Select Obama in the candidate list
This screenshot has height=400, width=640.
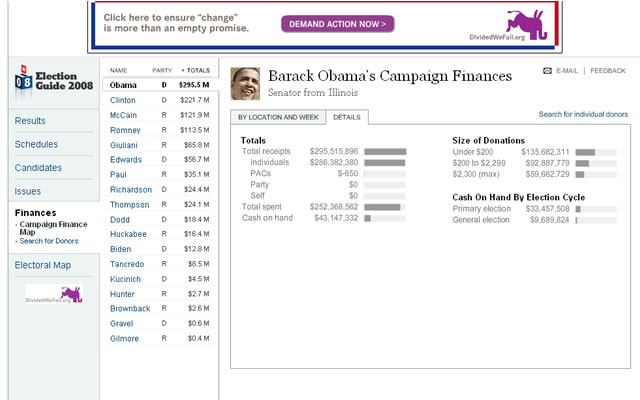[123, 85]
